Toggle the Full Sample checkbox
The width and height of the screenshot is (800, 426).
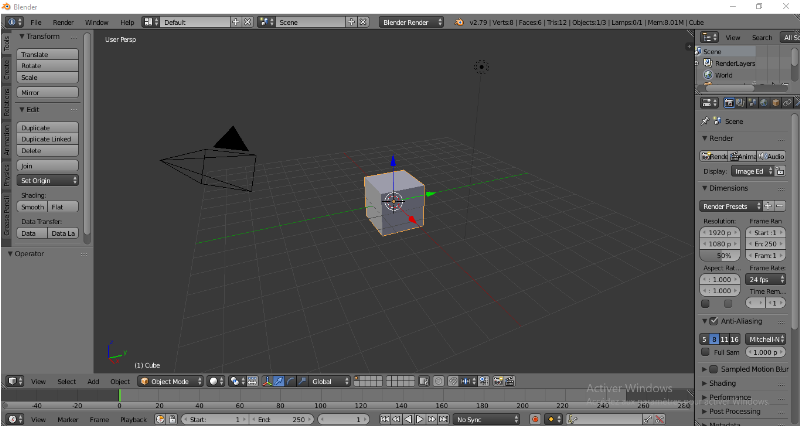[x=706, y=352]
